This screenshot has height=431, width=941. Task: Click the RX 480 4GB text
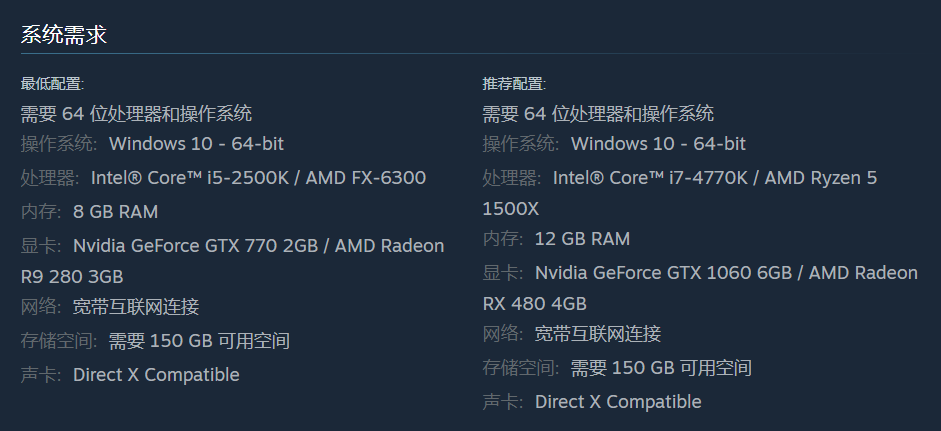pos(534,303)
